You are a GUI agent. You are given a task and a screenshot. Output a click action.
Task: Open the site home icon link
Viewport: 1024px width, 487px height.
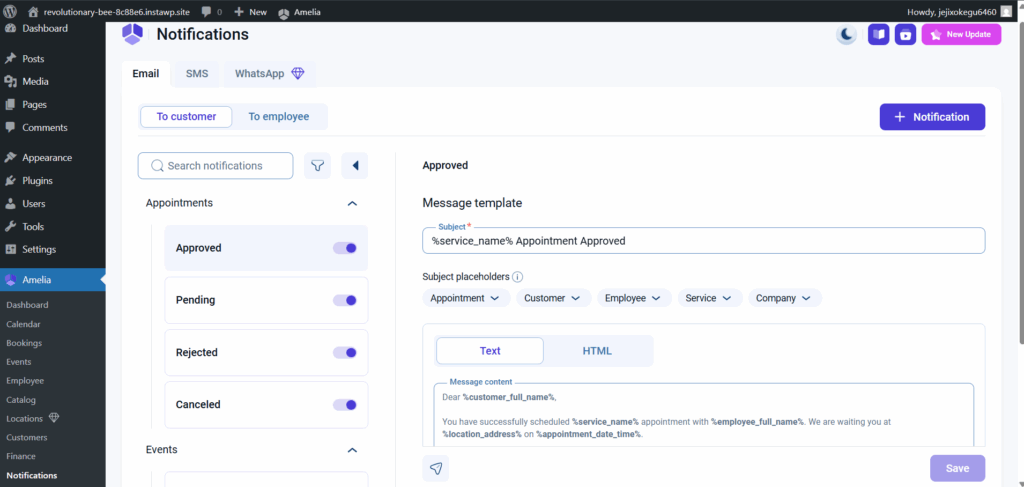34,12
